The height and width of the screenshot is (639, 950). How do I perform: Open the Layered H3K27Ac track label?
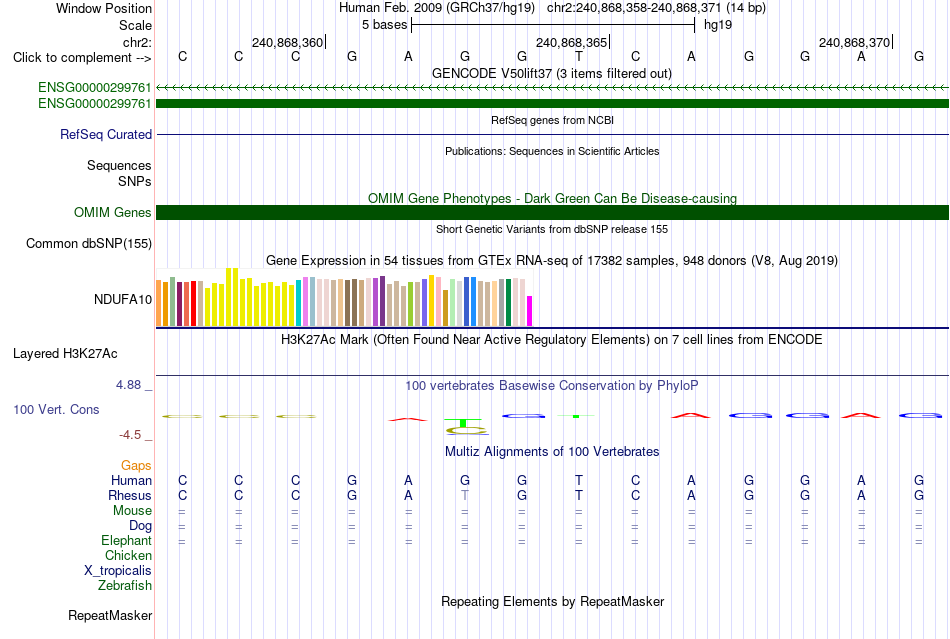tap(65, 354)
